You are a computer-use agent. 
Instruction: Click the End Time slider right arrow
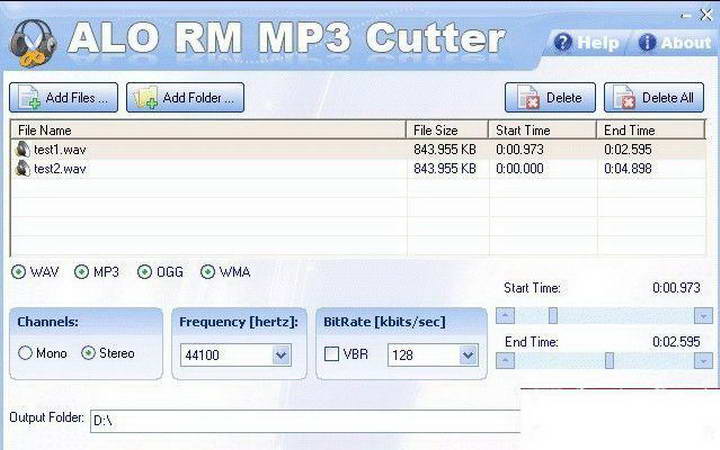pyautogui.click(x=703, y=360)
